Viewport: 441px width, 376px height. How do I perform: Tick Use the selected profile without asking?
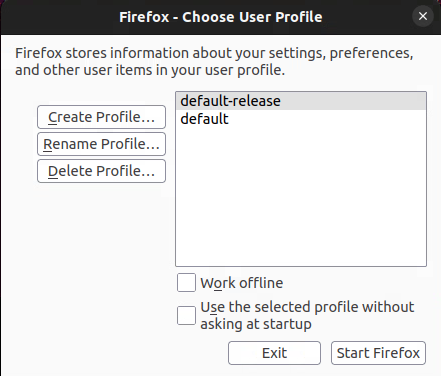coord(186,315)
